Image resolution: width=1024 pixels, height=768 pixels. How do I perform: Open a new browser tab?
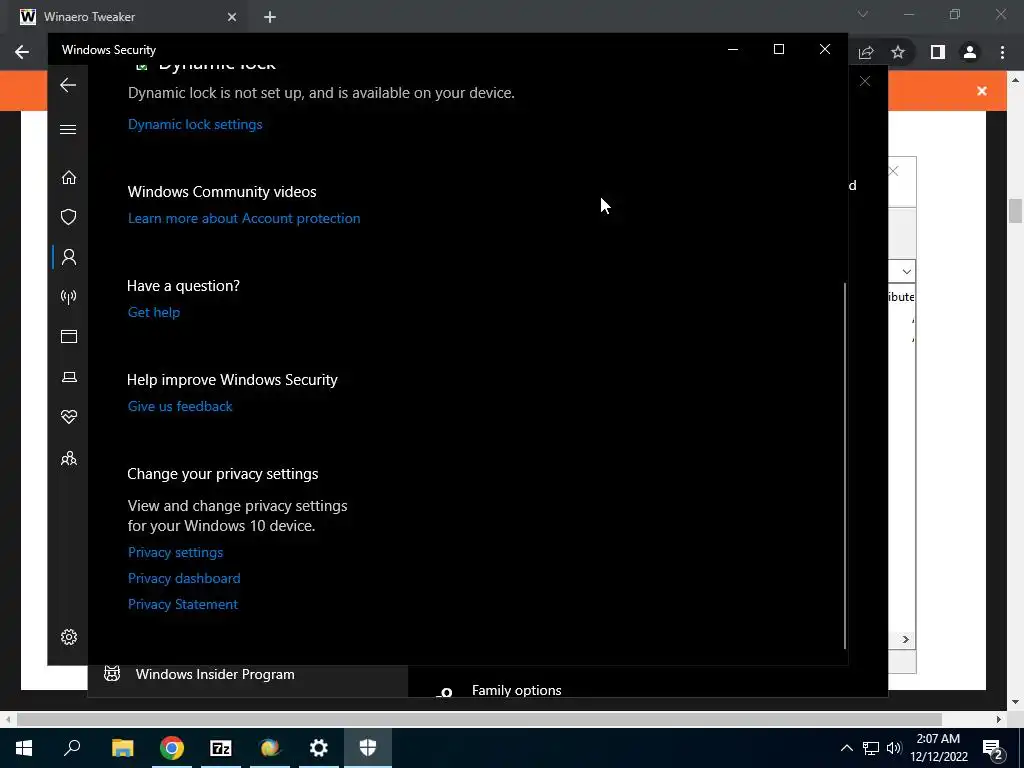pos(270,17)
